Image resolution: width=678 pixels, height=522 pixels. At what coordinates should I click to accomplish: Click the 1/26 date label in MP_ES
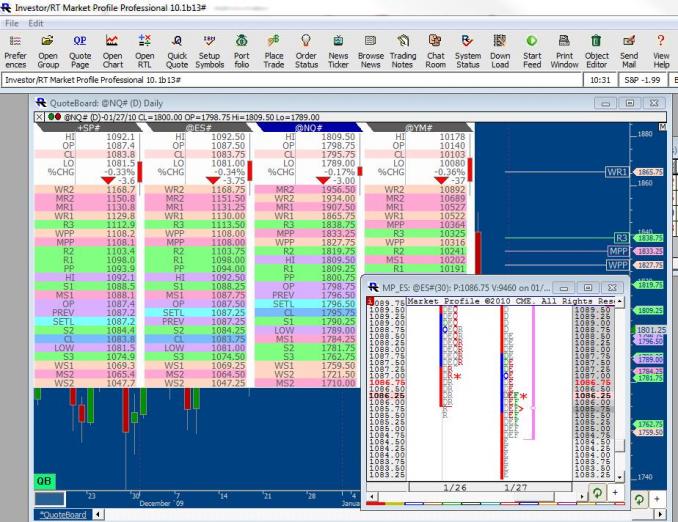coord(454,487)
